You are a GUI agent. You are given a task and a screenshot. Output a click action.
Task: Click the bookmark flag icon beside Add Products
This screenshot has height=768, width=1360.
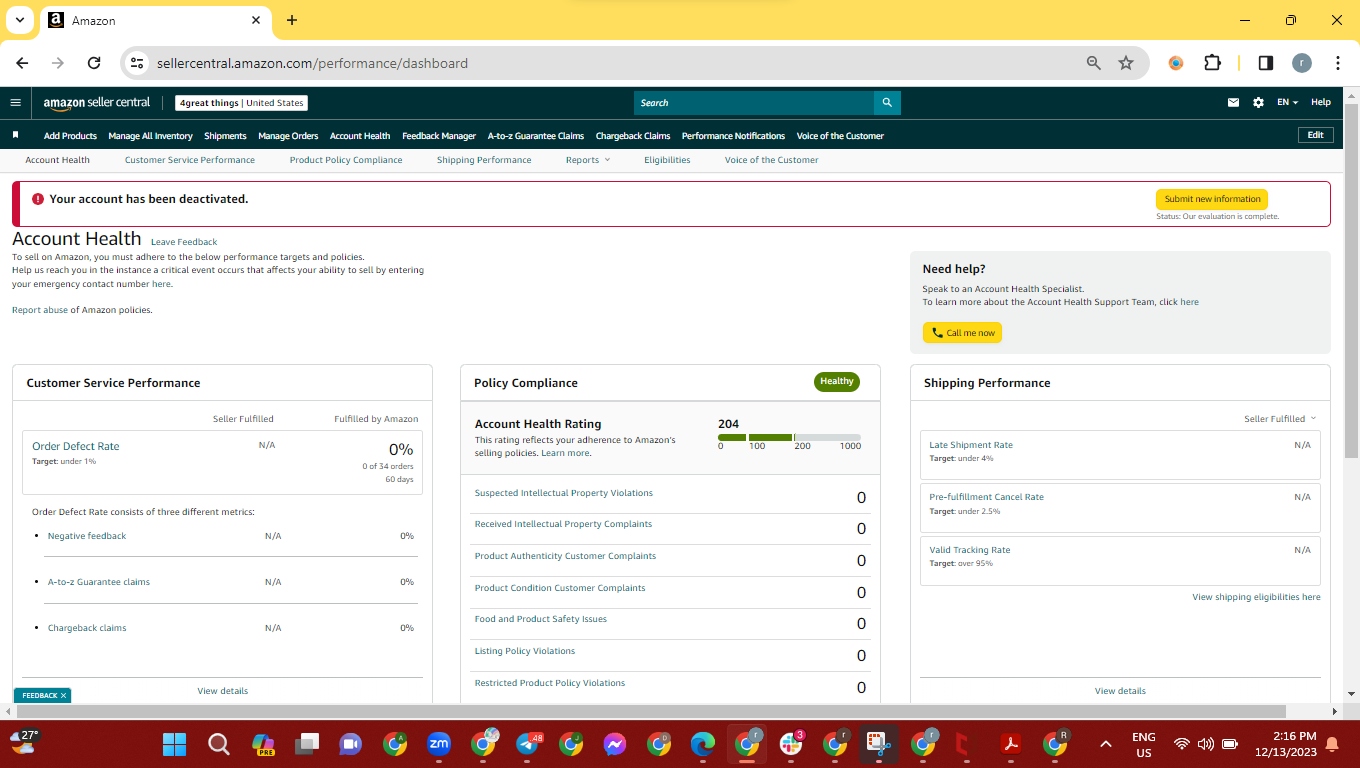point(16,135)
